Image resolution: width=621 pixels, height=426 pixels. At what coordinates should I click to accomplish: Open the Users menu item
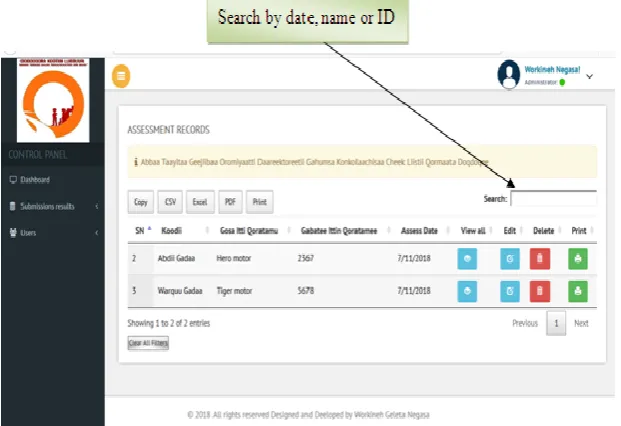coord(28,233)
